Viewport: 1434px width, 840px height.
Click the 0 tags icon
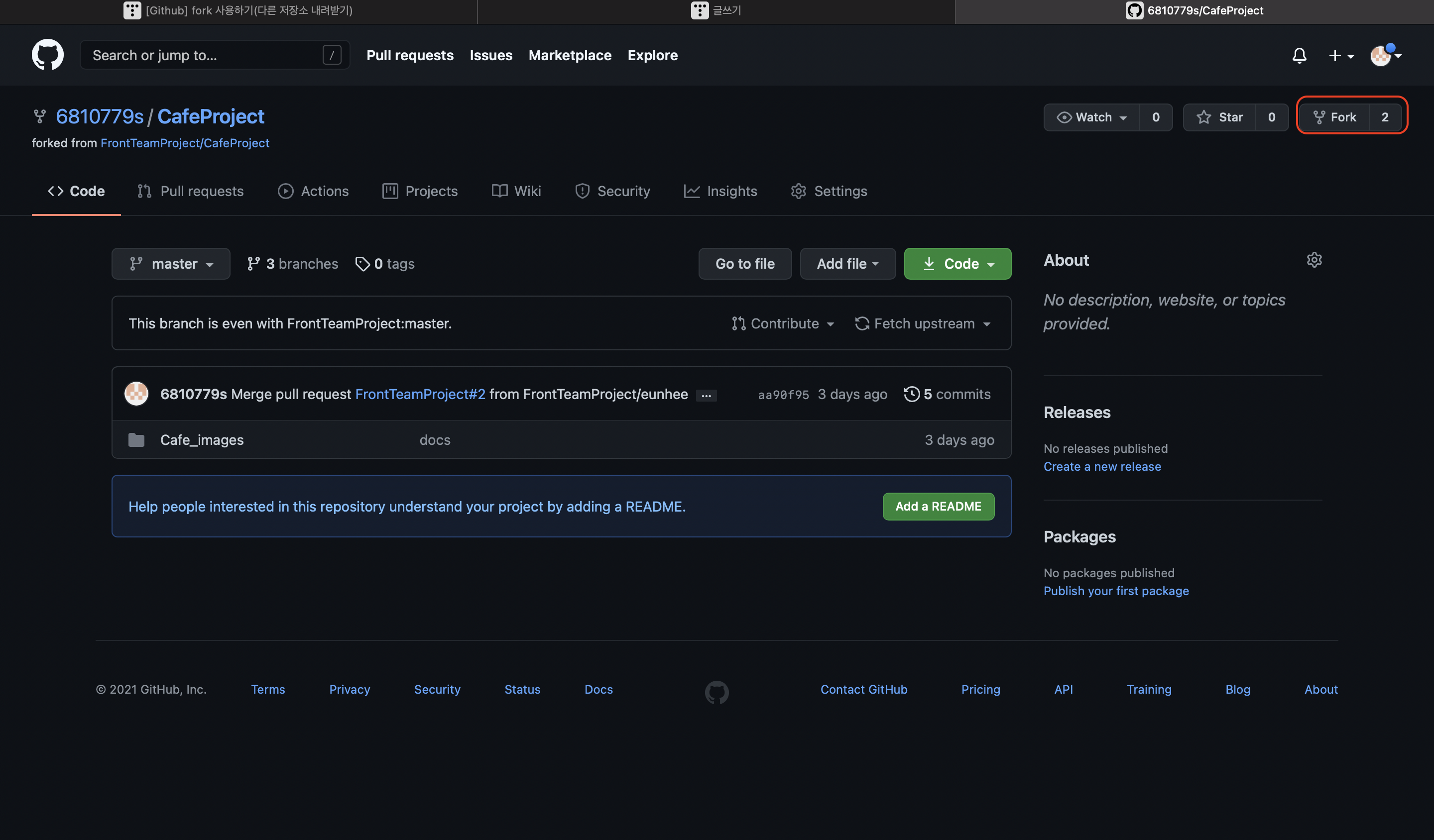(362, 264)
